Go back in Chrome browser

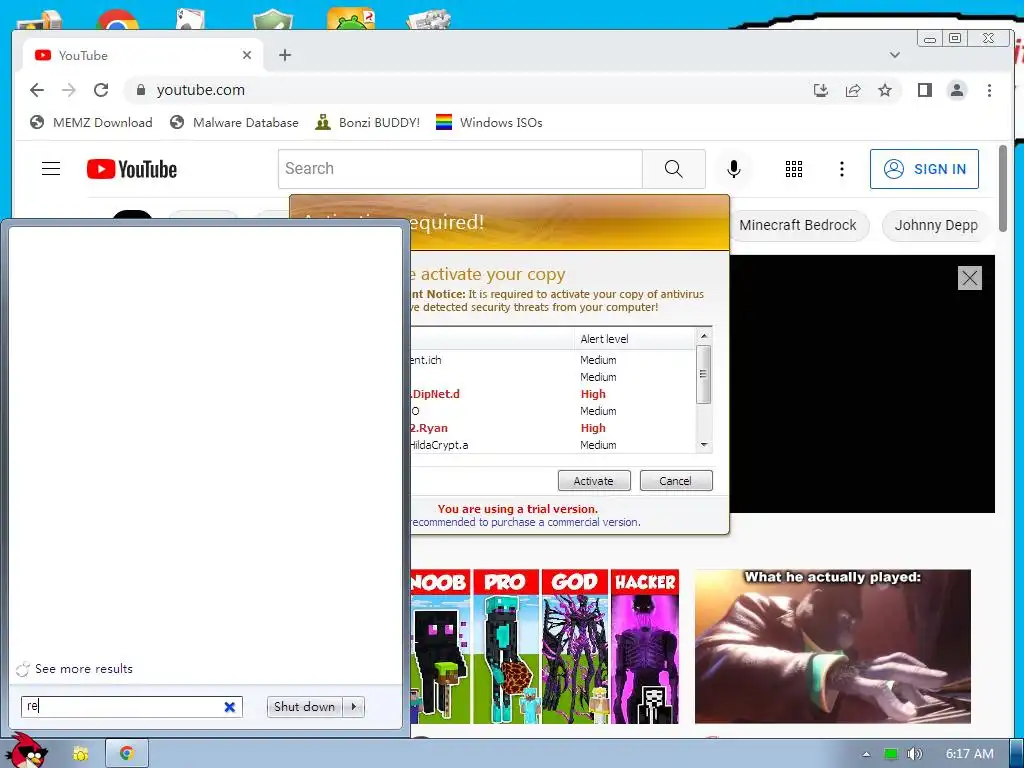(37, 90)
